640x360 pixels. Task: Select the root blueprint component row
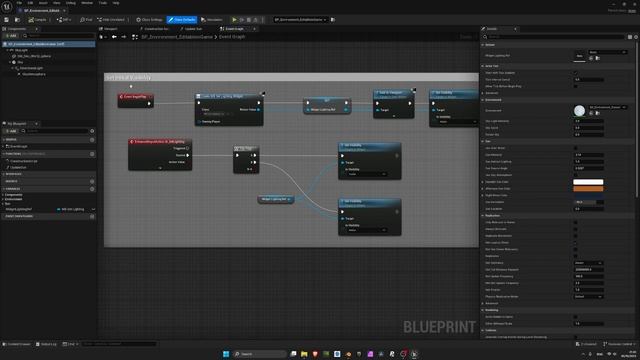point(48,44)
